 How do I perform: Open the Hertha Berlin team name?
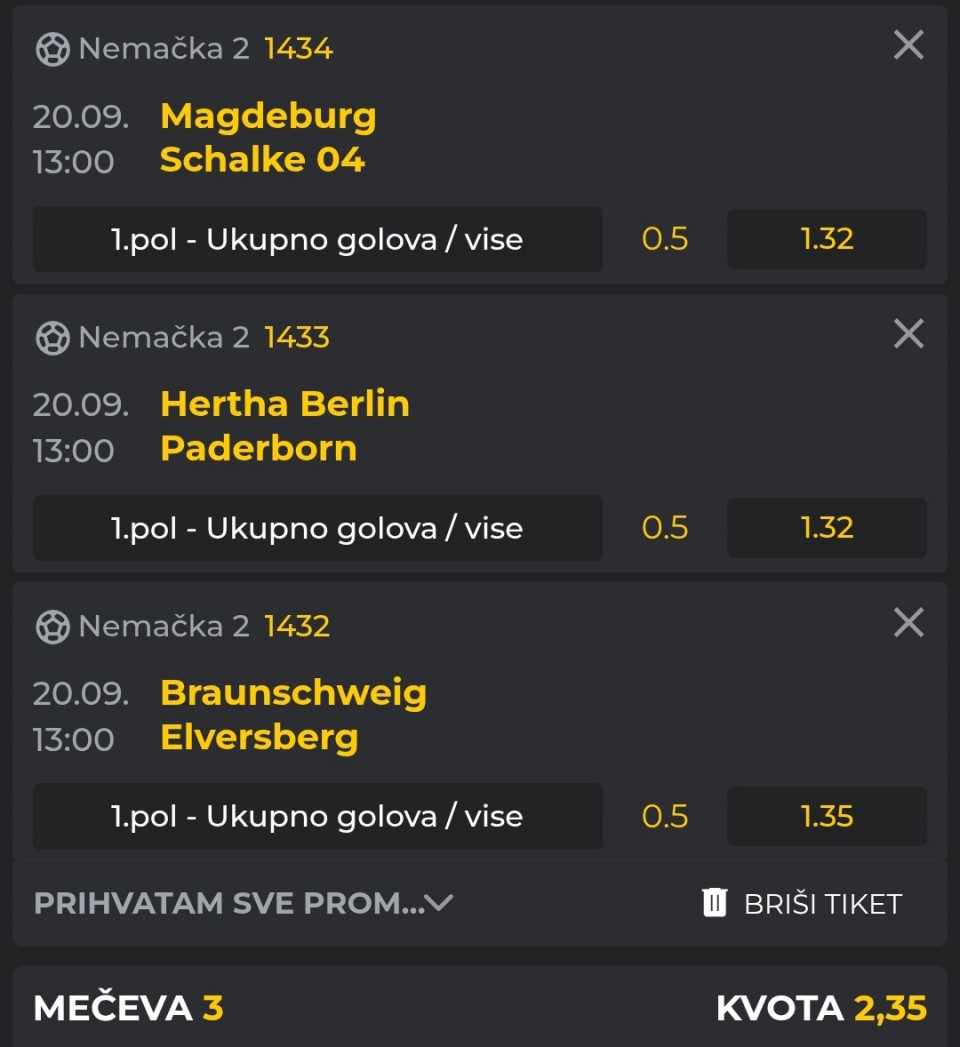pyautogui.click(x=285, y=404)
